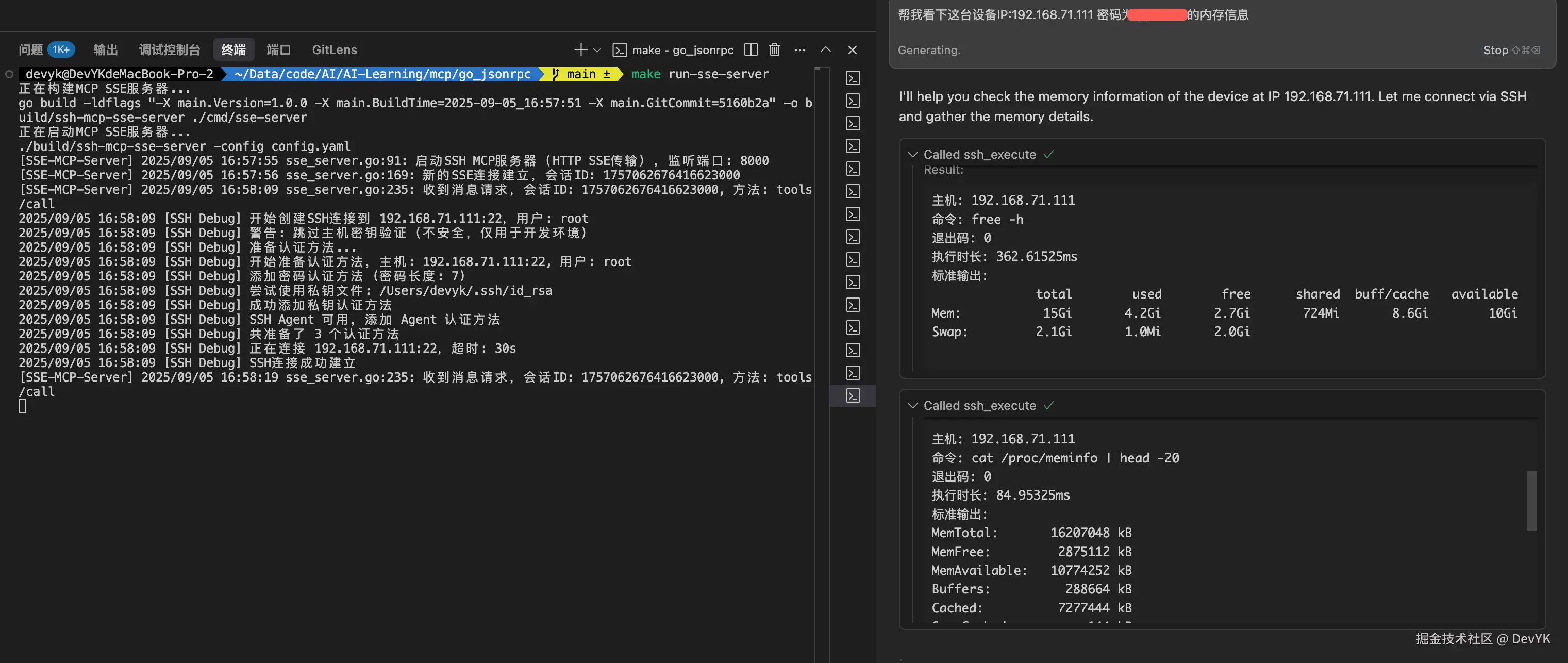Open the GitLens tab
The height and width of the screenshot is (663, 1568).
click(334, 50)
